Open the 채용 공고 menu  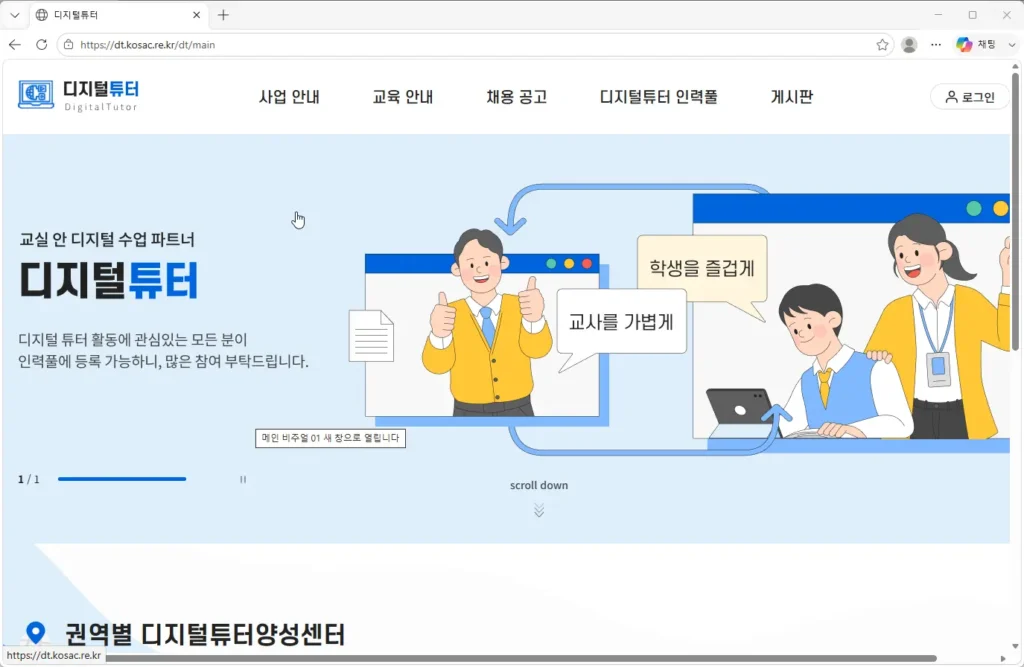[517, 97]
